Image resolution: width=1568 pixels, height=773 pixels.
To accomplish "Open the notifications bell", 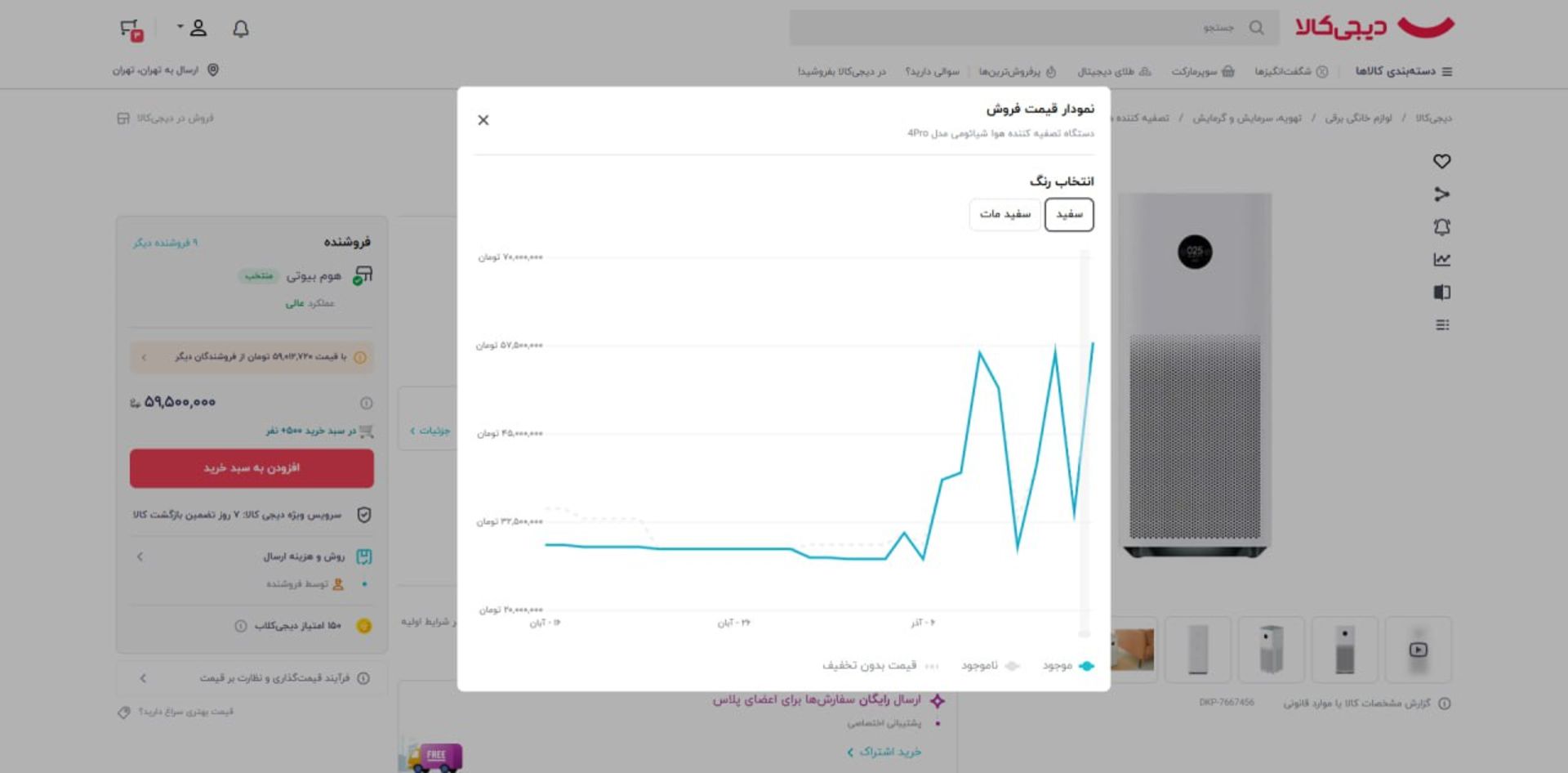I will tap(240, 29).
